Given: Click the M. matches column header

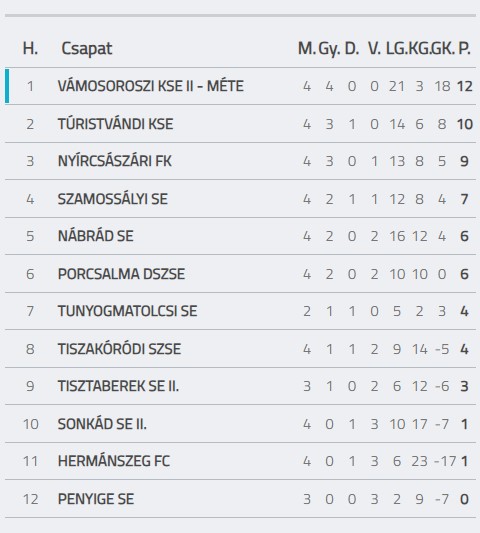Looking at the screenshot, I should coord(307,48).
